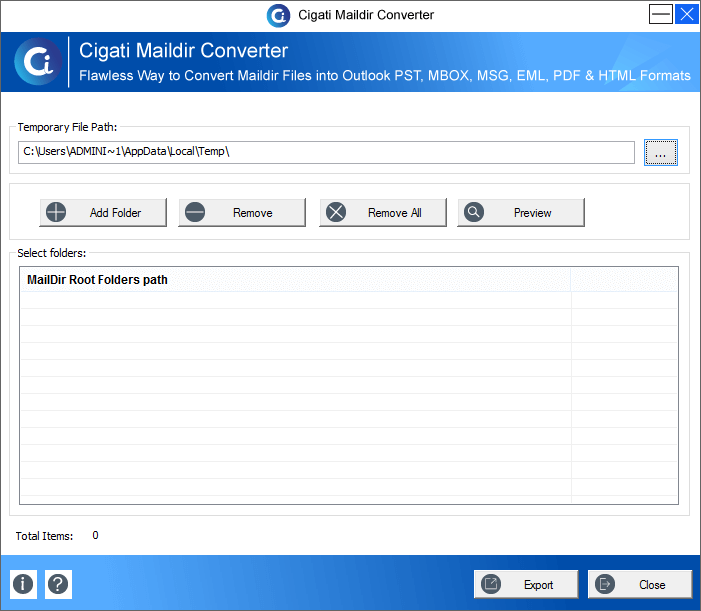Click the banner title 'Cigati Maildir Converter'
The image size is (701, 611).
pos(184,51)
